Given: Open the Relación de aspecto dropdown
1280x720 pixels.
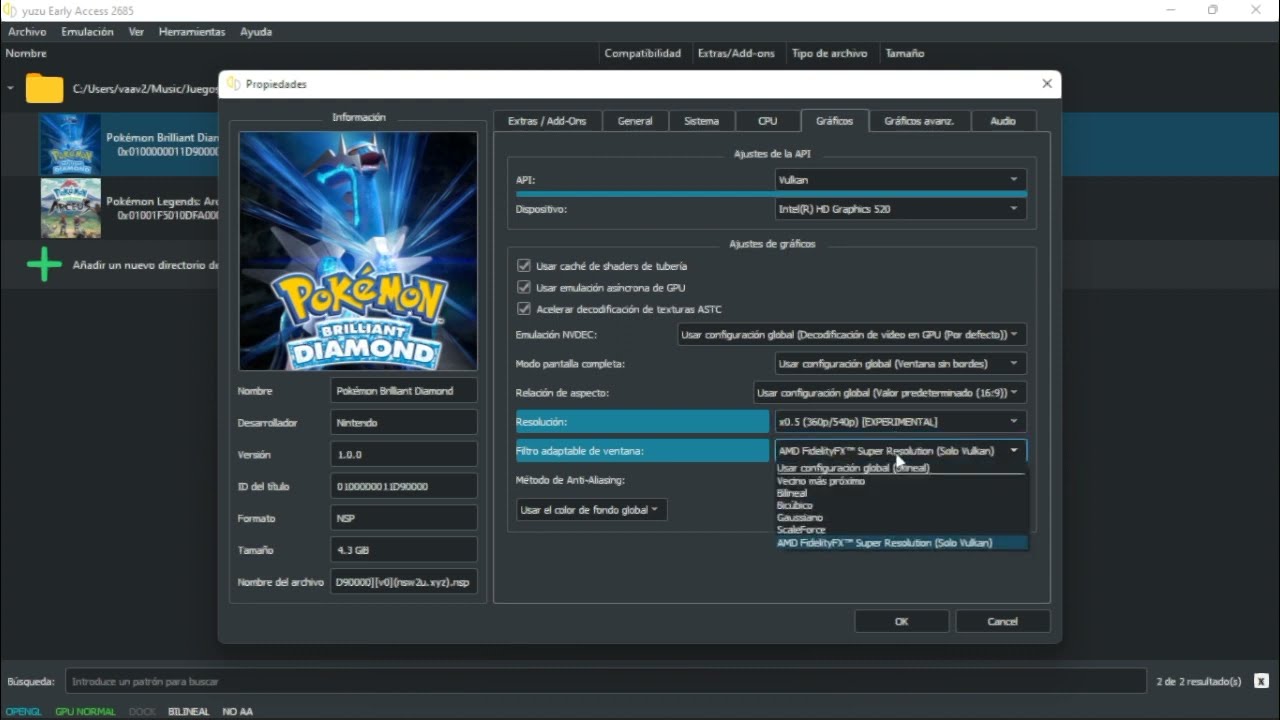Looking at the screenshot, I should click(x=889, y=393).
